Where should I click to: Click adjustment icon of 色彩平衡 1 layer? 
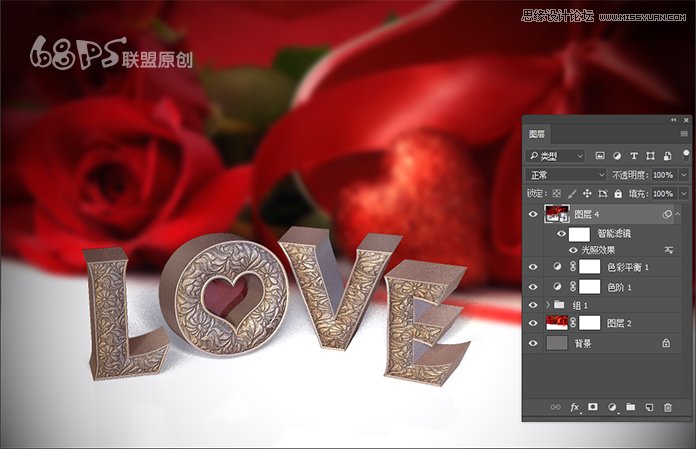pos(557,267)
